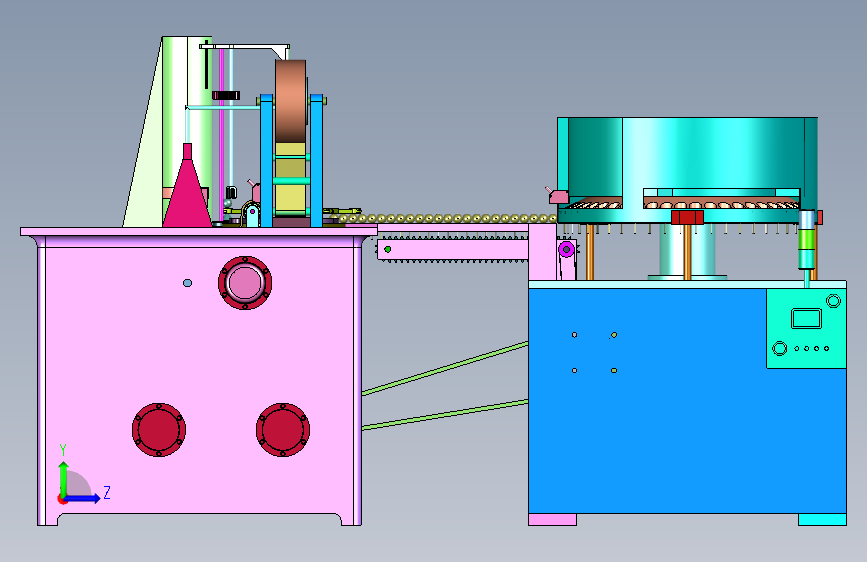Viewport: 867px width, 562px height.
Task: Click the green Y axis label
Action: click(62, 450)
